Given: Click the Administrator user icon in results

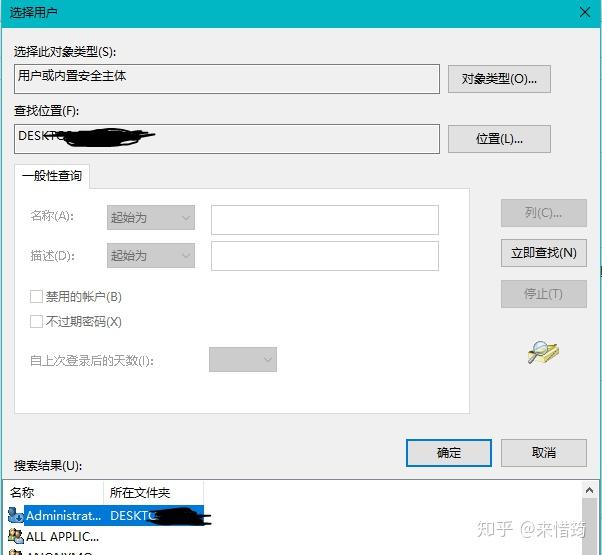Looking at the screenshot, I should click(16, 516).
